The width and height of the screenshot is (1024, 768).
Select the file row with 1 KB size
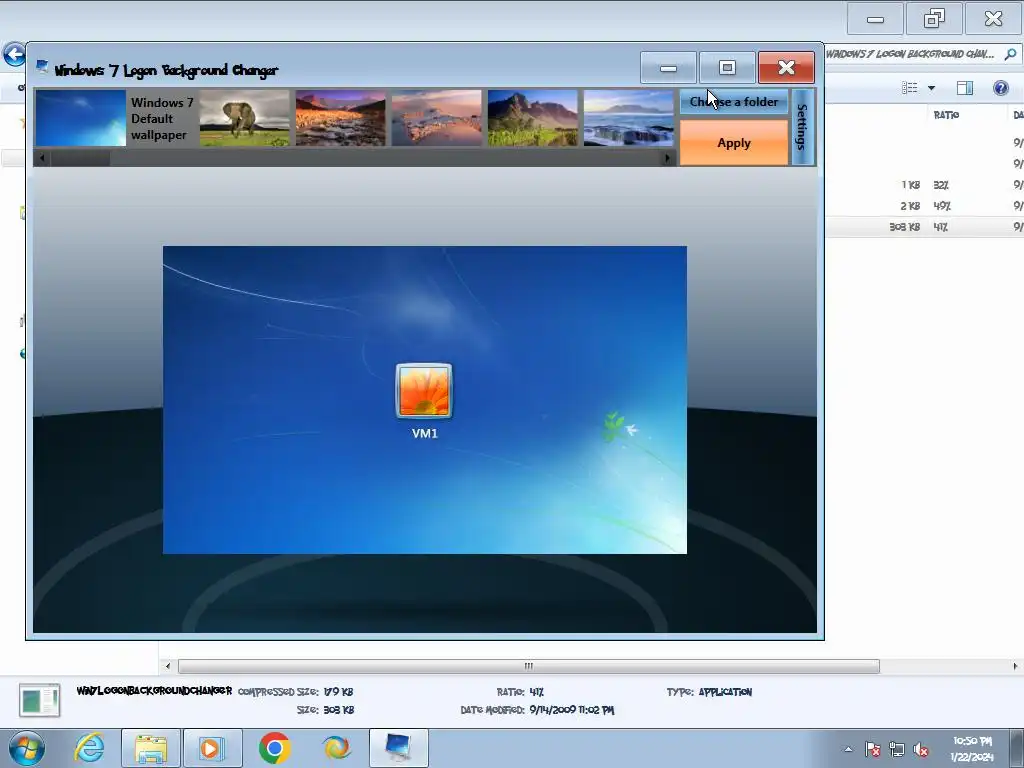(924, 185)
